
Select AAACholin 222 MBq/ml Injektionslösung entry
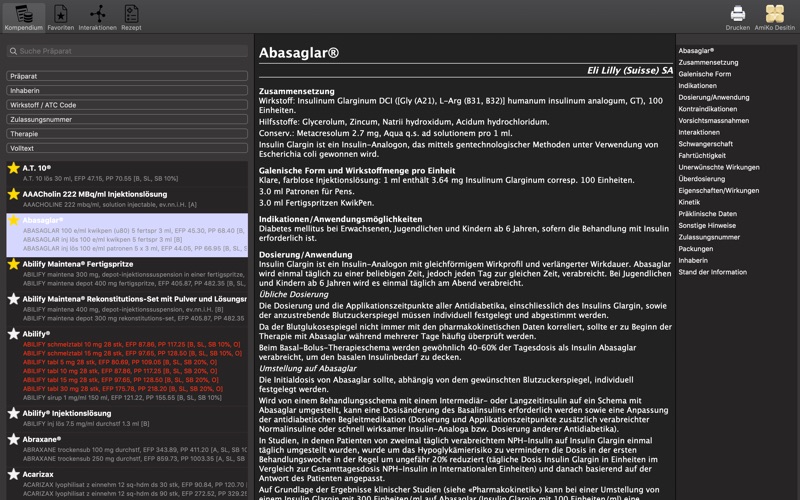(x=127, y=199)
